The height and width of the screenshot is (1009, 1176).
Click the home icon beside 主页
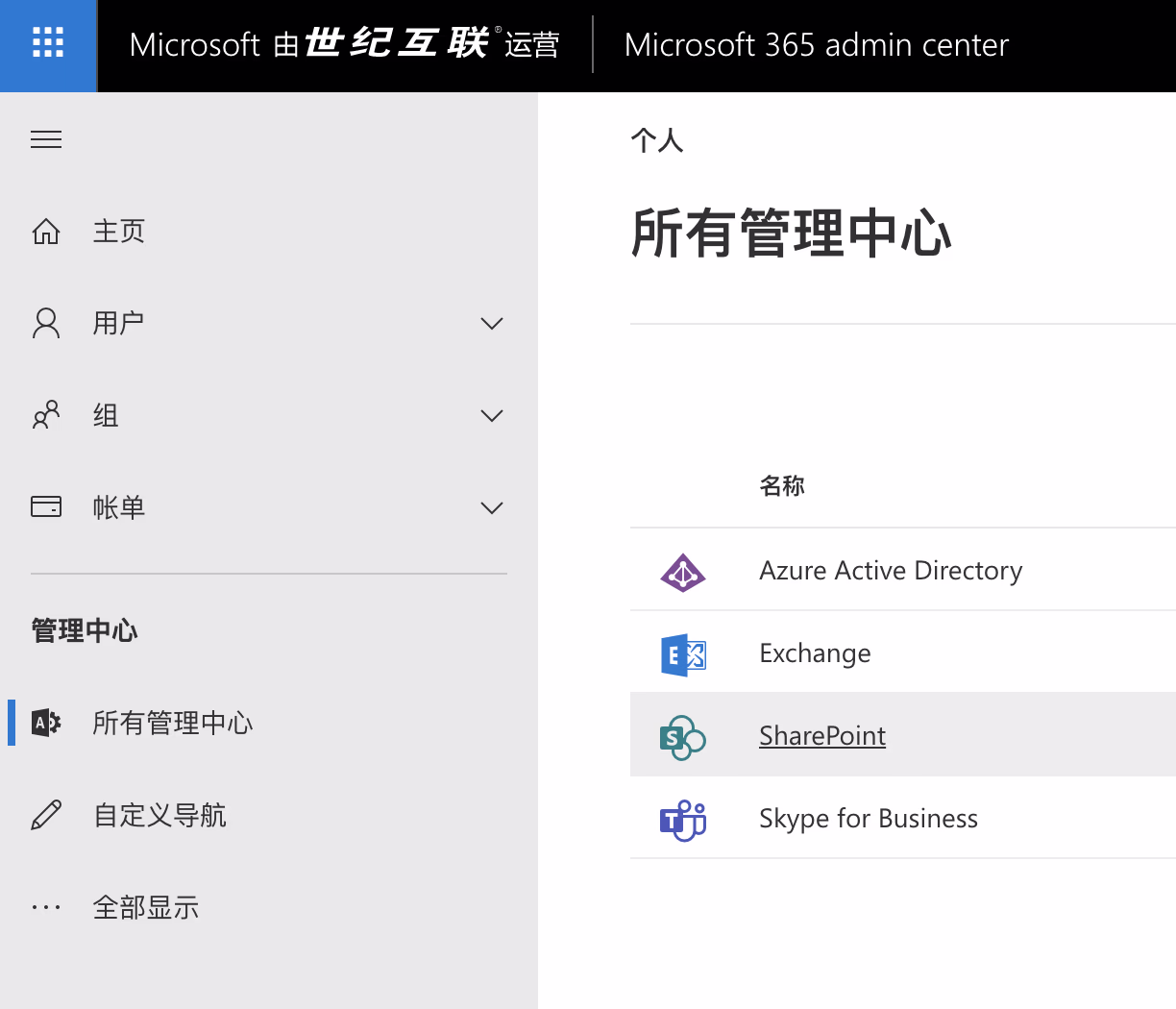tap(46, 232)
